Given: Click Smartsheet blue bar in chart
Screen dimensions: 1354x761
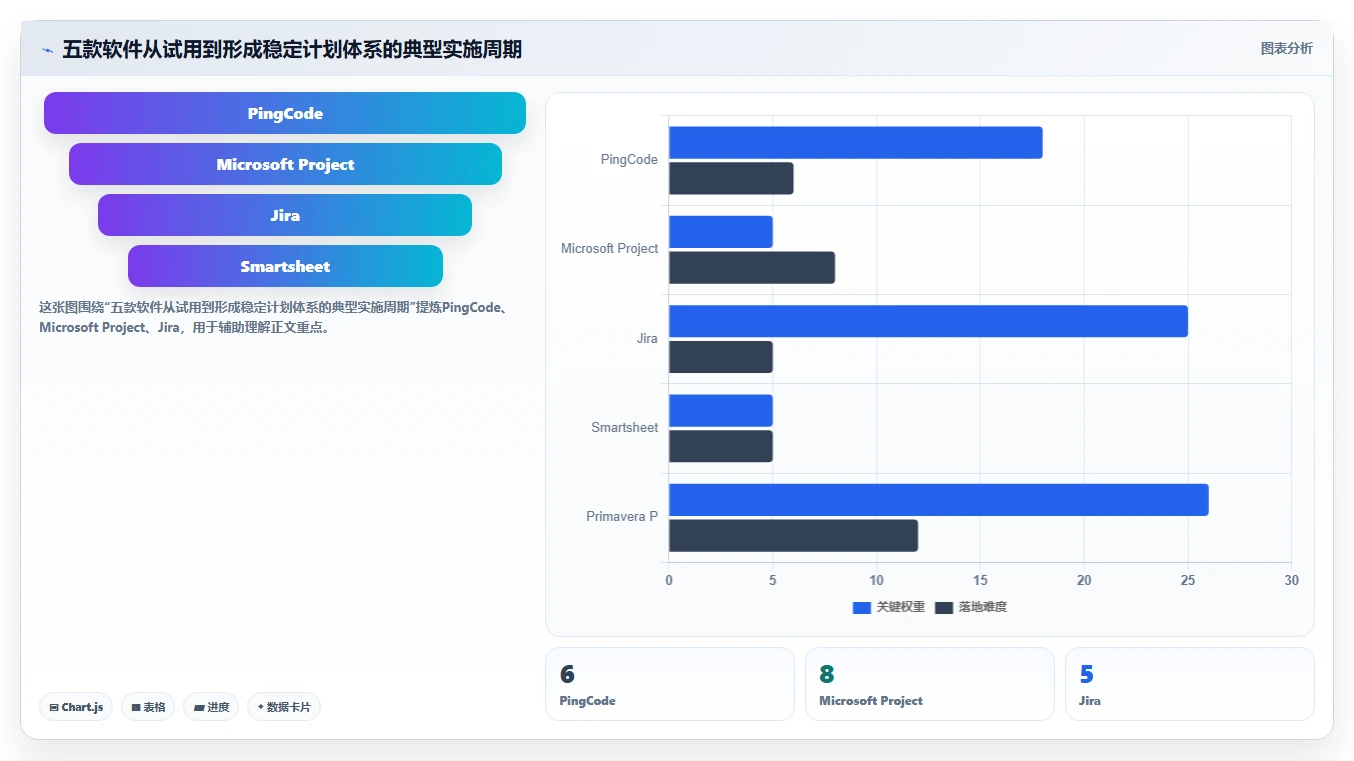Looking at the screenshot, I should point(721,410).
